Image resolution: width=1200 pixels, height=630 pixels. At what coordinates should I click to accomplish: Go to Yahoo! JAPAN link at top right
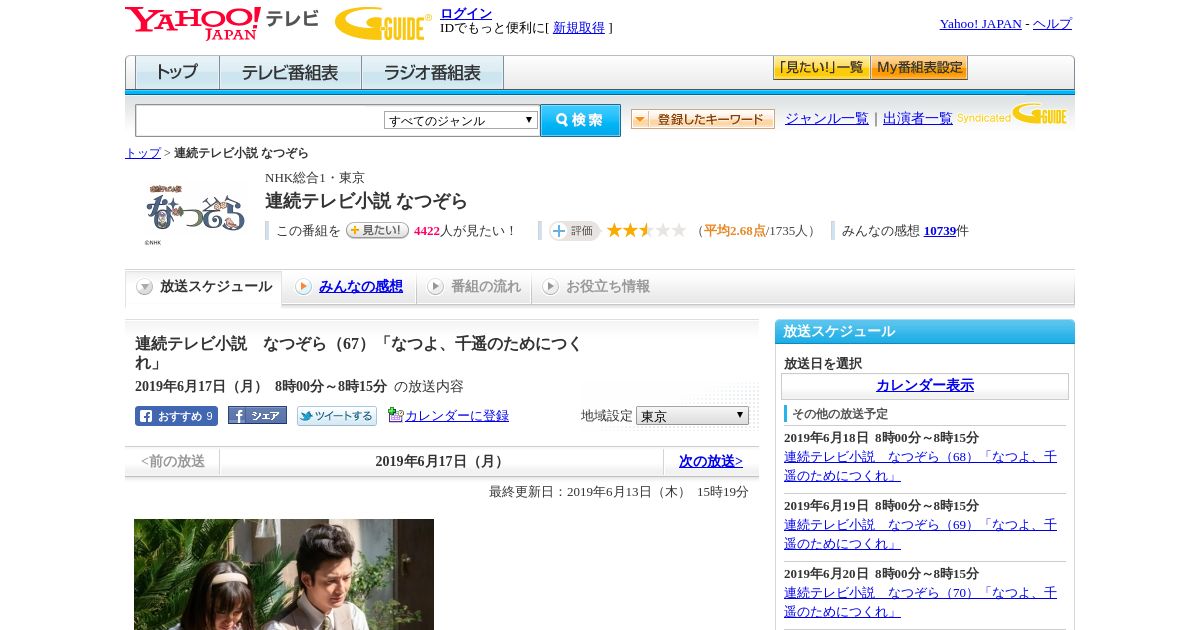coord(980,24)
